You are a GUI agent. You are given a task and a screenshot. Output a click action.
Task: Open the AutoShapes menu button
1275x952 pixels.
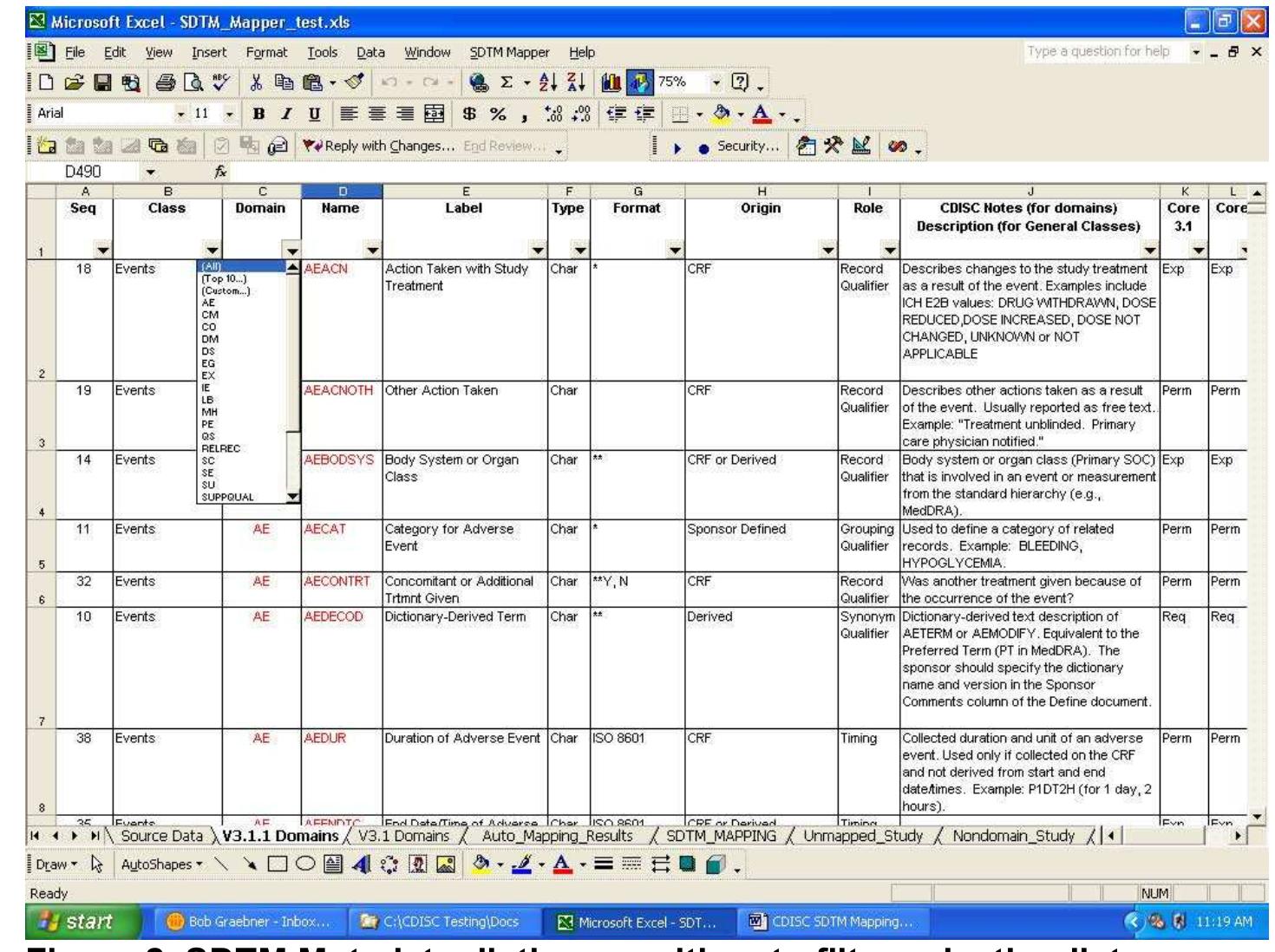(162, 864)
